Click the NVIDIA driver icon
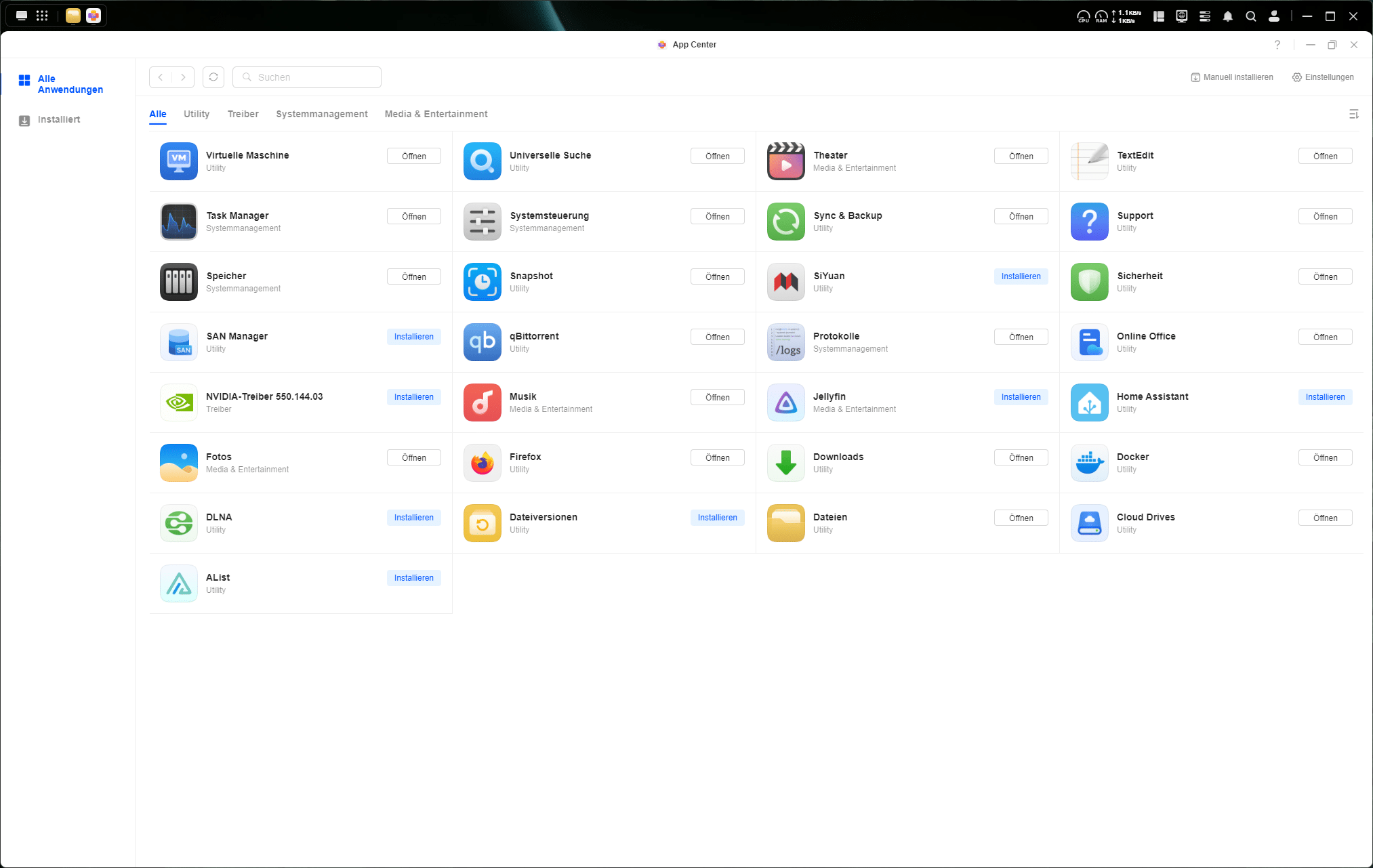The width and height of the screenshot is (1373, 868). tap(178, 402)
